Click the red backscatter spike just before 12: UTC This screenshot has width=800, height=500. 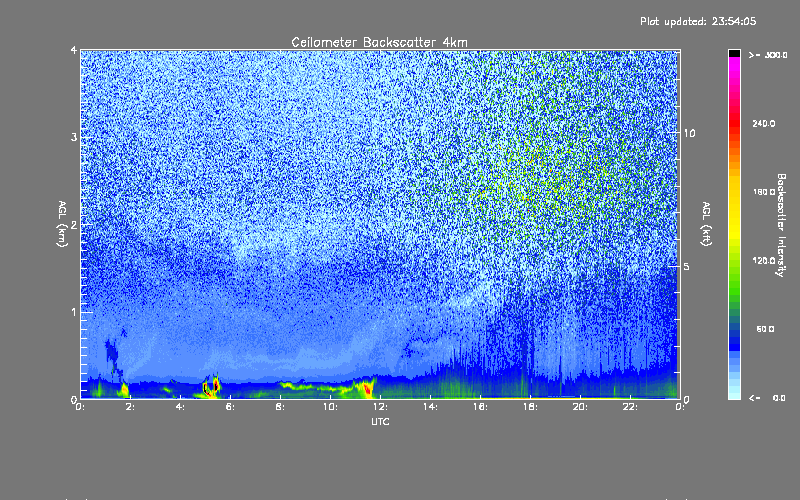(x=367, y=390)
